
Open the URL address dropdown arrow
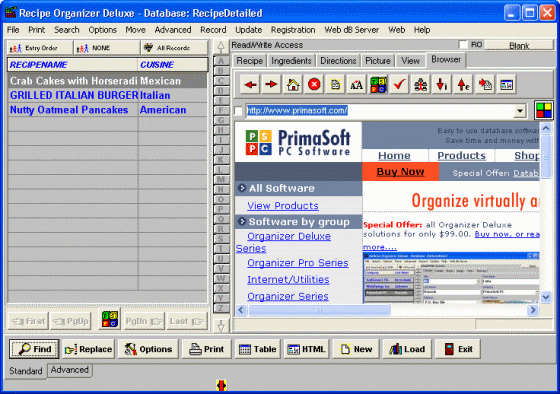point(520,111)
